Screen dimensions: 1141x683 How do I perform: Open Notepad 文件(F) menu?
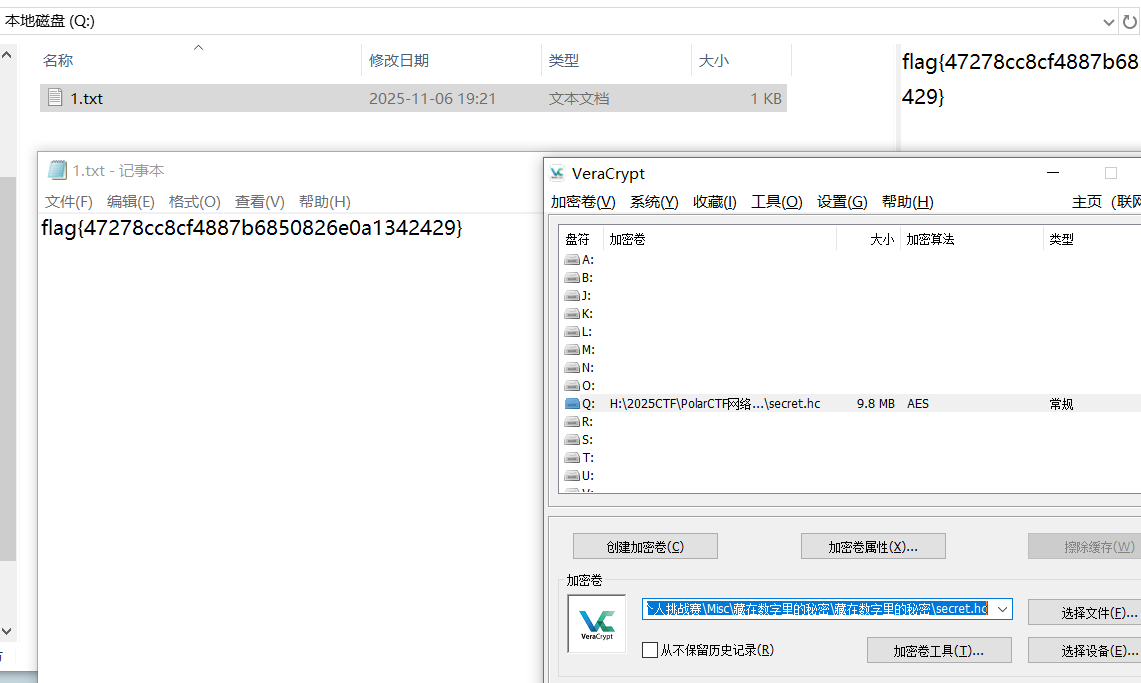(x=68, y=201)
